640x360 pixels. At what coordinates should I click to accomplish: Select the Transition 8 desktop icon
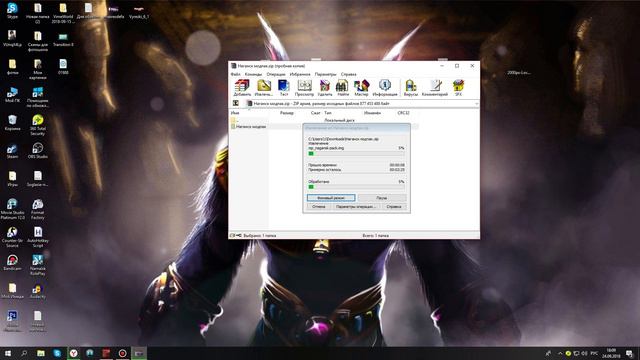tap(63, 38)
